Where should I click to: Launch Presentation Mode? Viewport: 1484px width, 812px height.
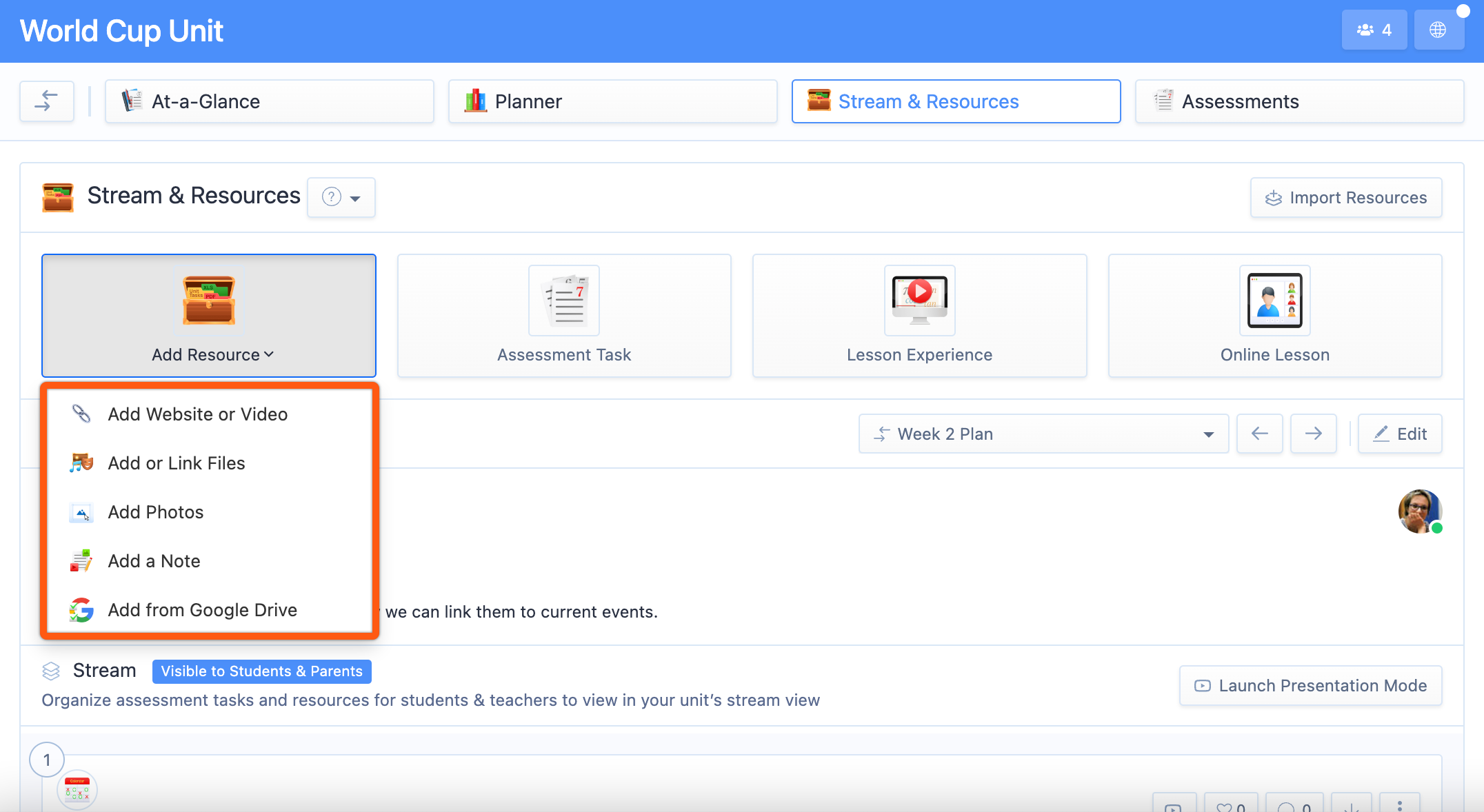1310,686
